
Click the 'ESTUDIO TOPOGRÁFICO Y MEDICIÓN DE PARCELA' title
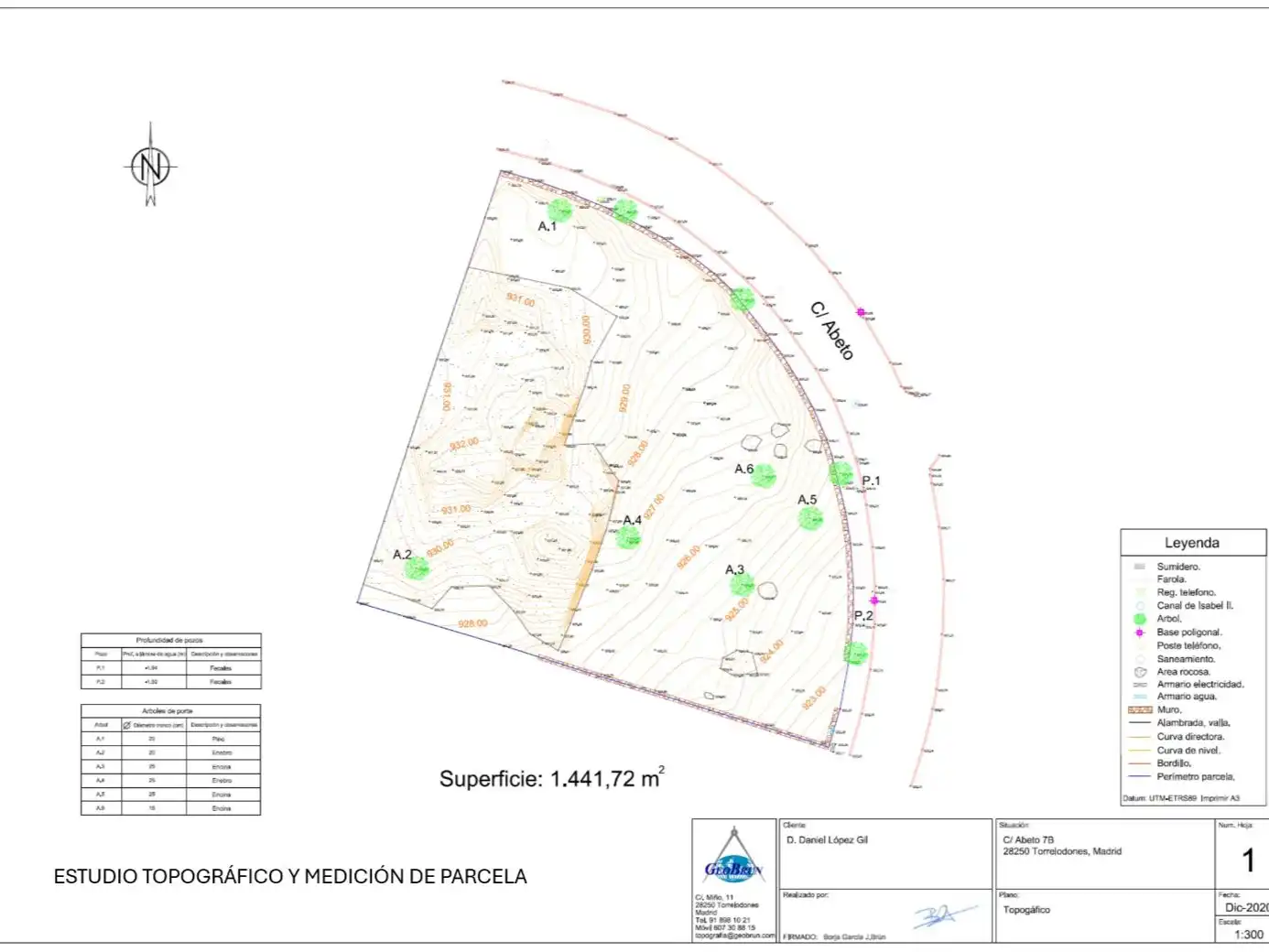point(290,876)
